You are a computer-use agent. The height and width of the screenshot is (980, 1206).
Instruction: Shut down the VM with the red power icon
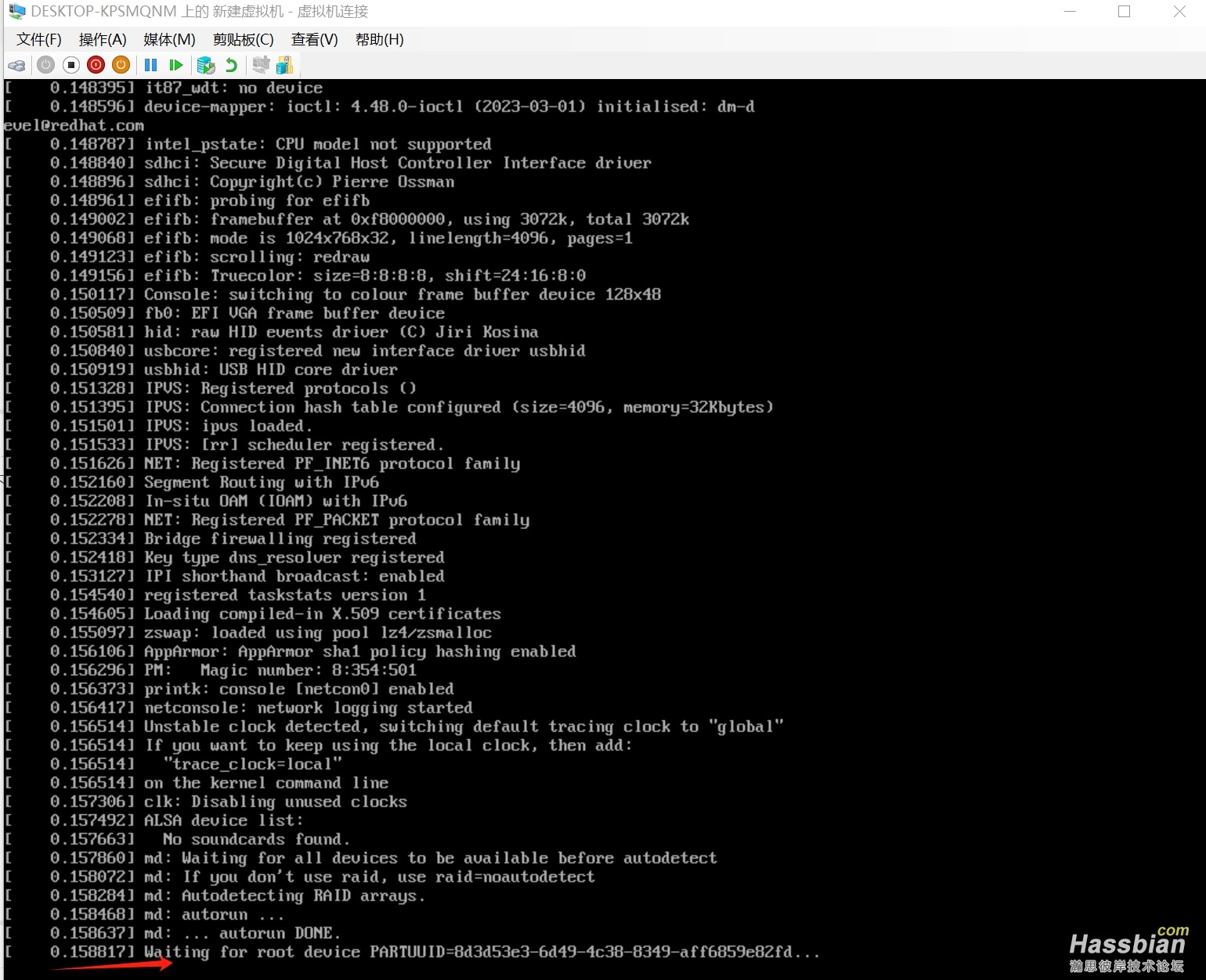(96, 65)
